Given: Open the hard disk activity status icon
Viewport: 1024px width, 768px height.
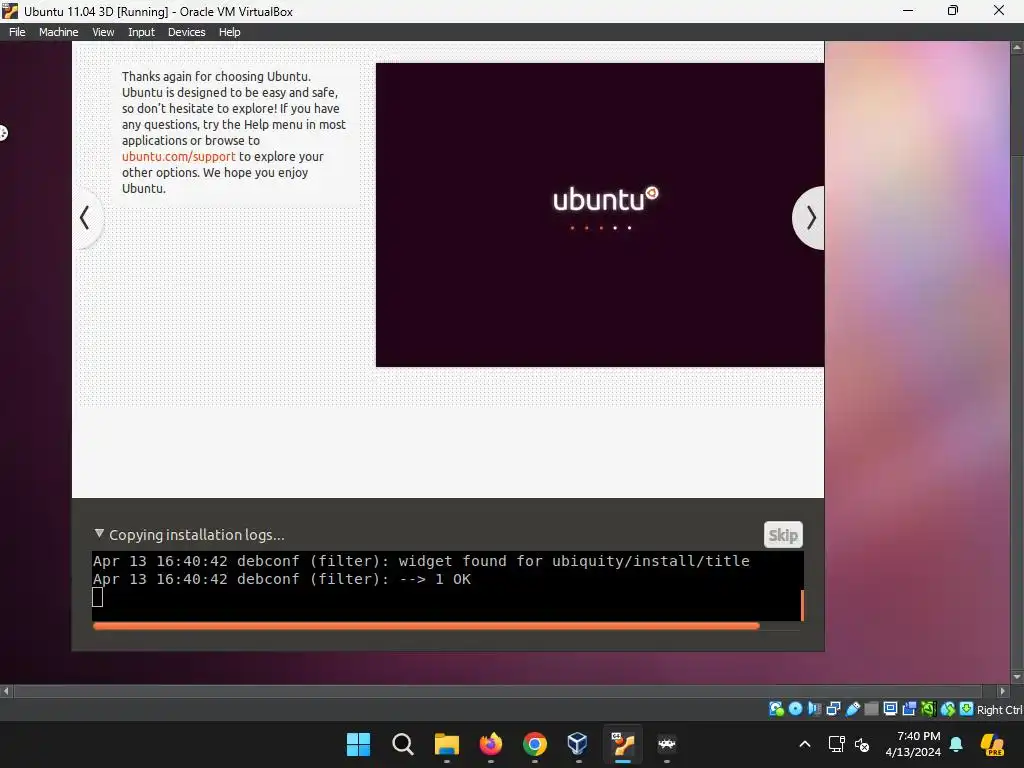Looking at the screenshot, I should (x=776, y=709).
